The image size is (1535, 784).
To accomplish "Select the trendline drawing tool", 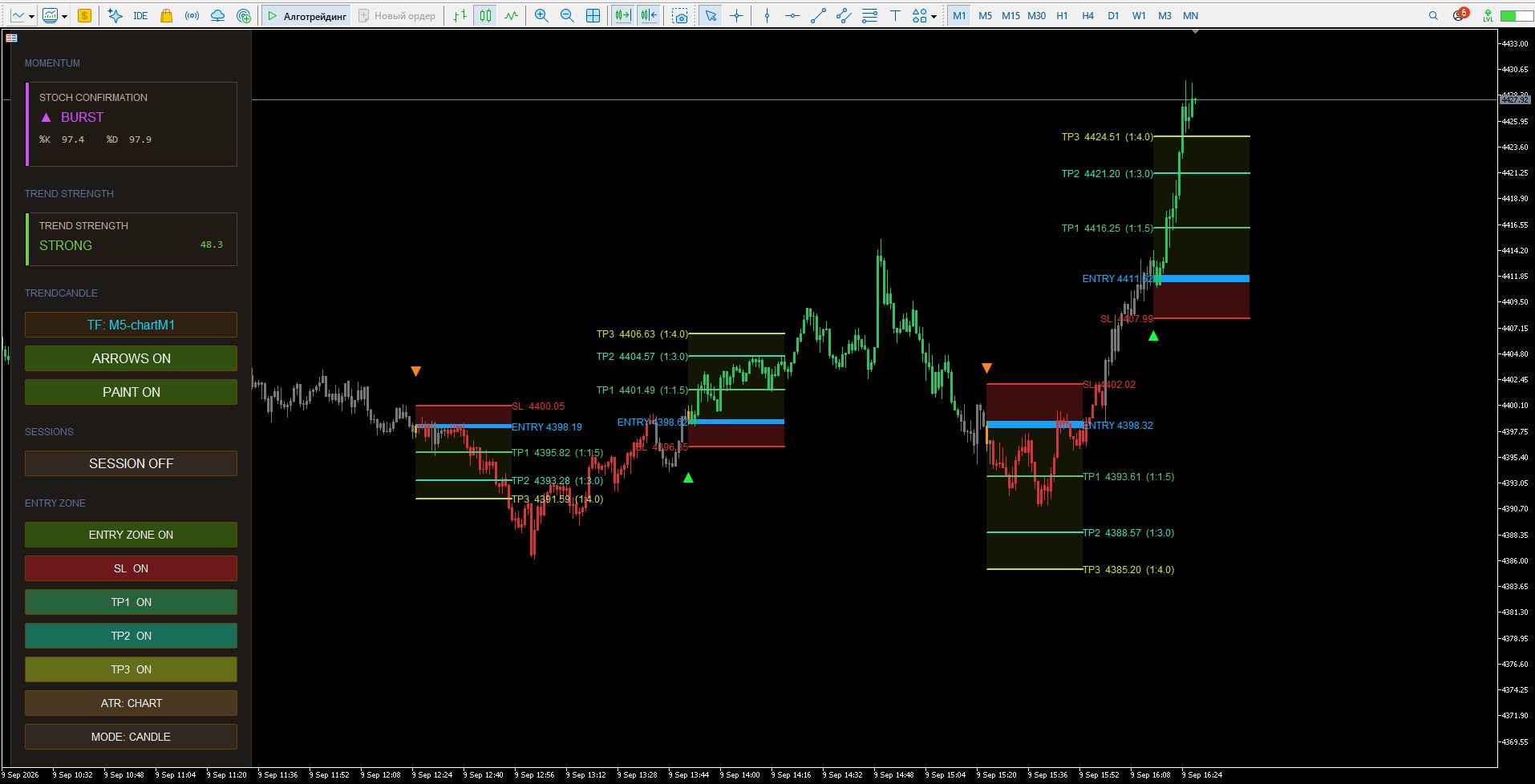I will [818, 15].
